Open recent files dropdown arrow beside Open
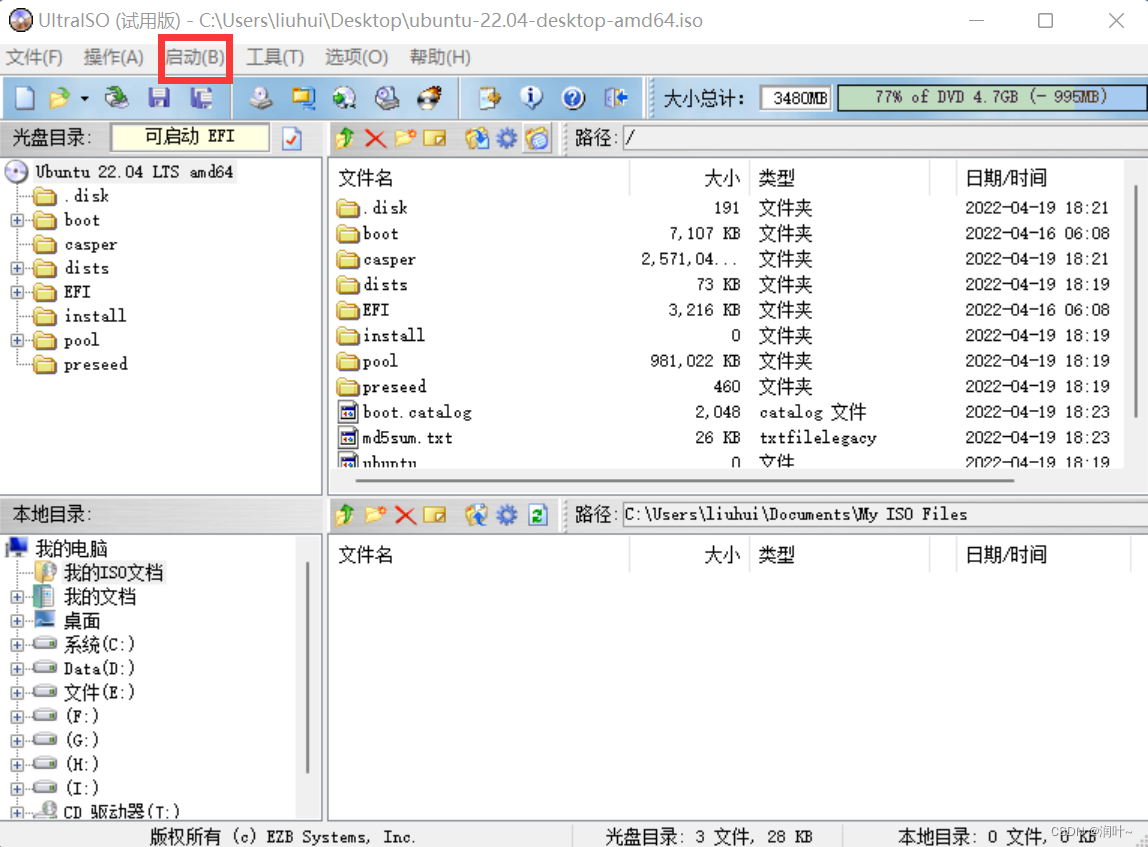The image size is (1148, 847). (x=84, y=98)
